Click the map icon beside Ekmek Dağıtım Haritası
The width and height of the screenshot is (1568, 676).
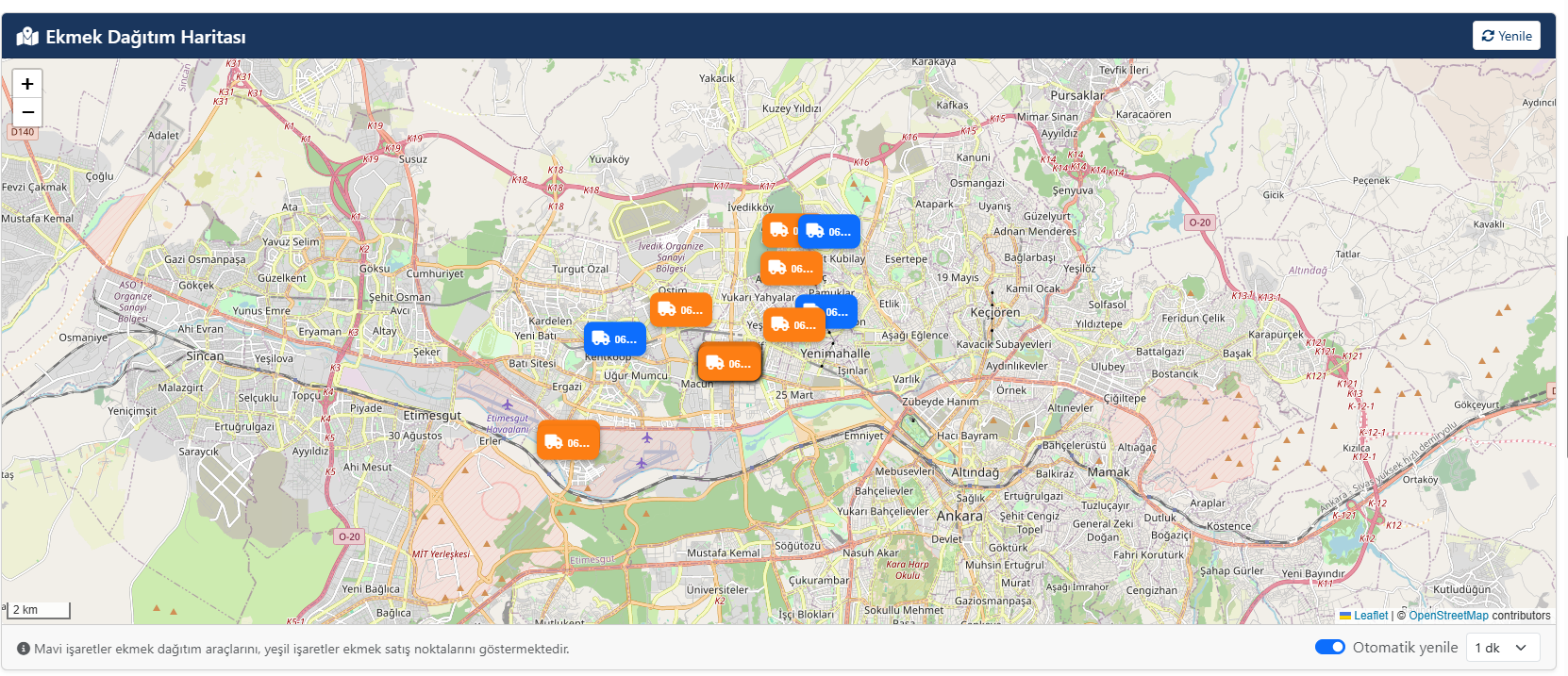27,37
